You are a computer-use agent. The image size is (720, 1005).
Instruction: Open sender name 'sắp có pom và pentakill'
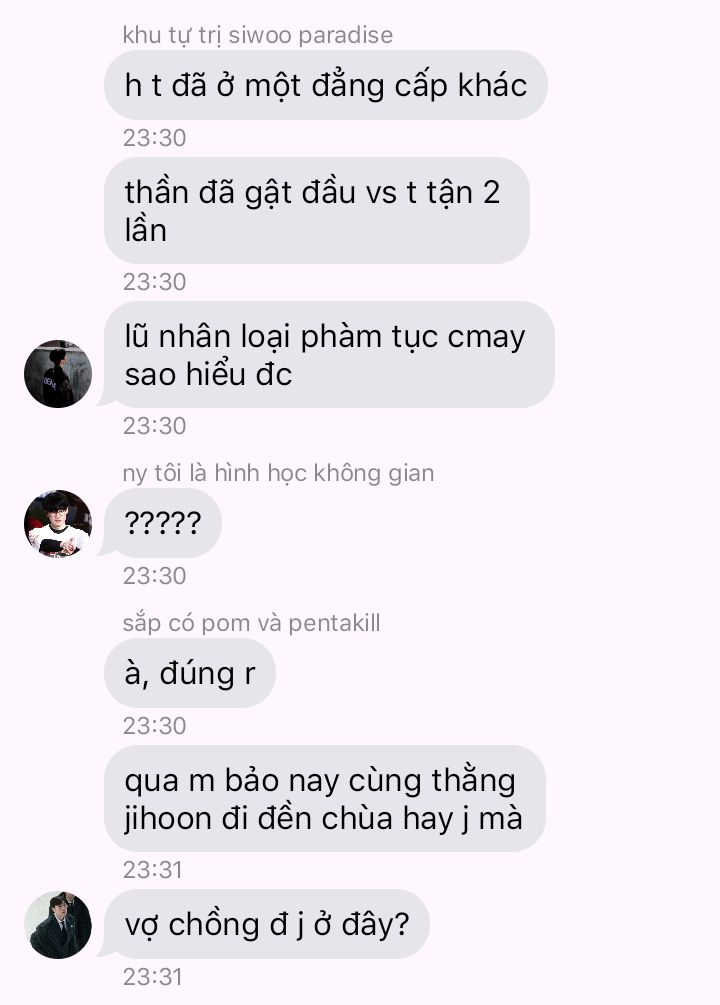click(251, 623)
